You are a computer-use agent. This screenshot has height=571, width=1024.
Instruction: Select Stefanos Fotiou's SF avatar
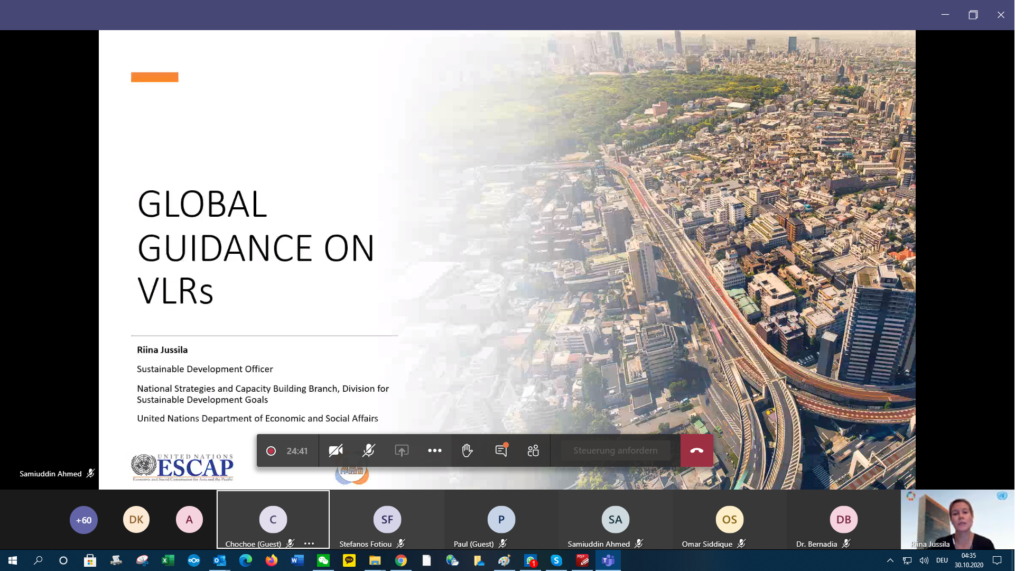[x=387, y=519]
